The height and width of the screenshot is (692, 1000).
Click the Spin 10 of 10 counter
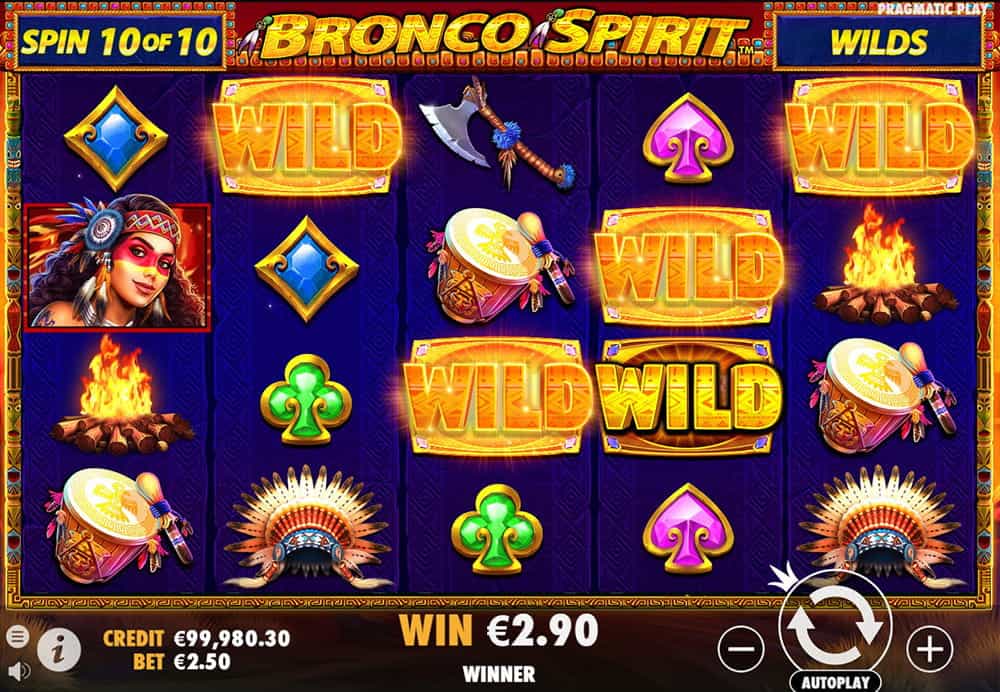tap(121, 41)
